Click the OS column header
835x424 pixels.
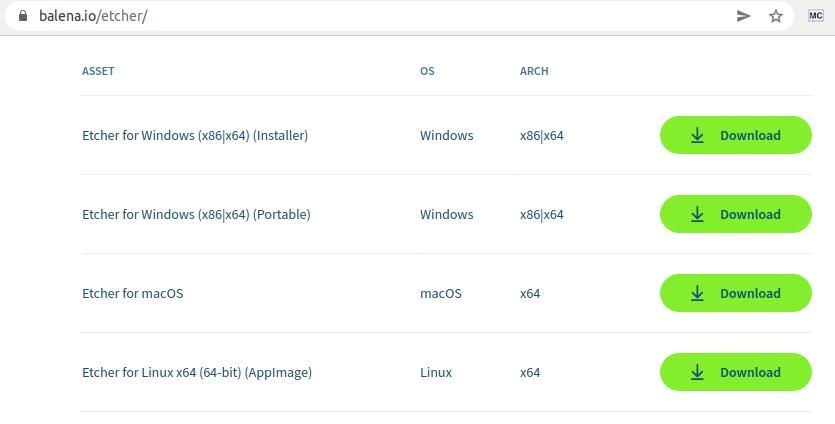coord(427,71)
